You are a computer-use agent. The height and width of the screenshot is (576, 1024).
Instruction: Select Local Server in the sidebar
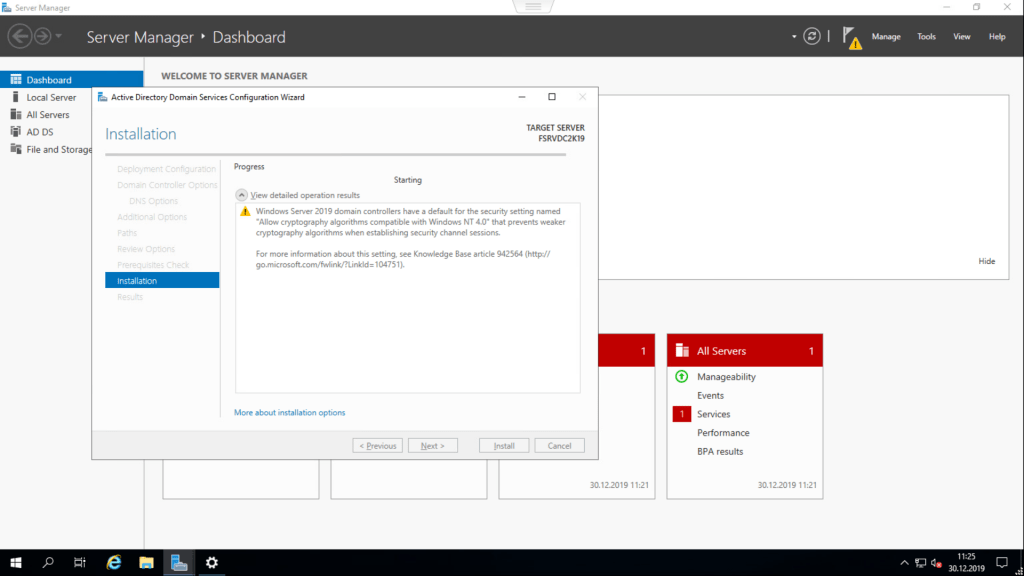point(51,97)
